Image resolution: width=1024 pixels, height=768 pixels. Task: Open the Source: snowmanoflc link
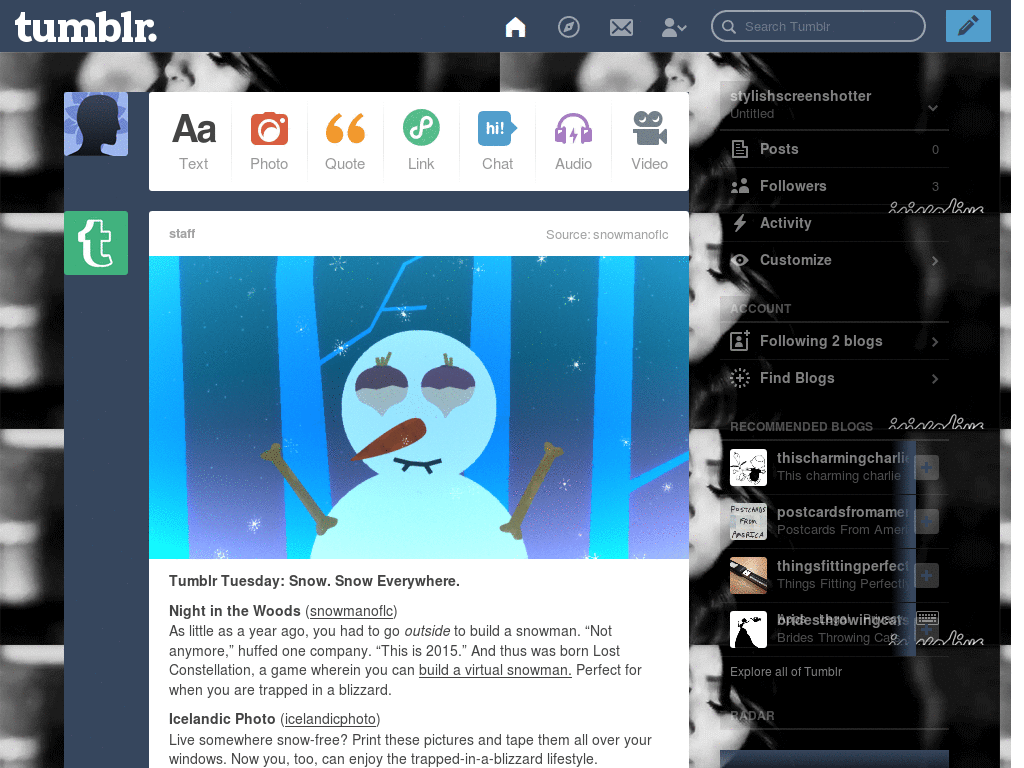pyautogui.click(x=607, y=234)
